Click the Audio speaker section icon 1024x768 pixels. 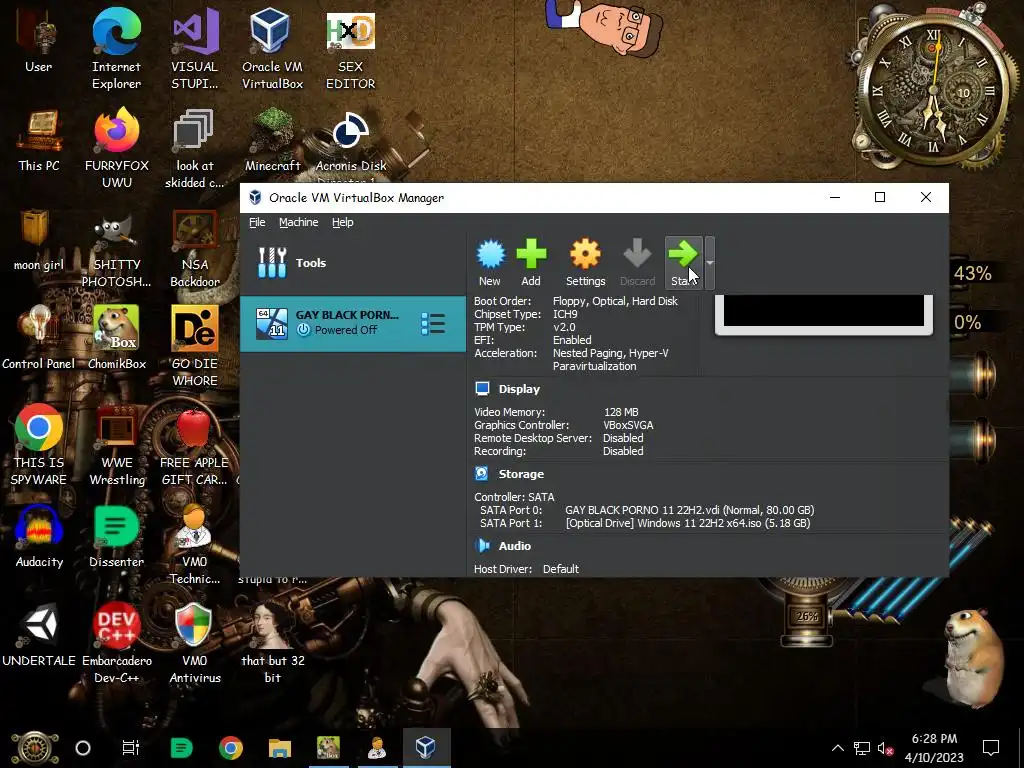483,545
